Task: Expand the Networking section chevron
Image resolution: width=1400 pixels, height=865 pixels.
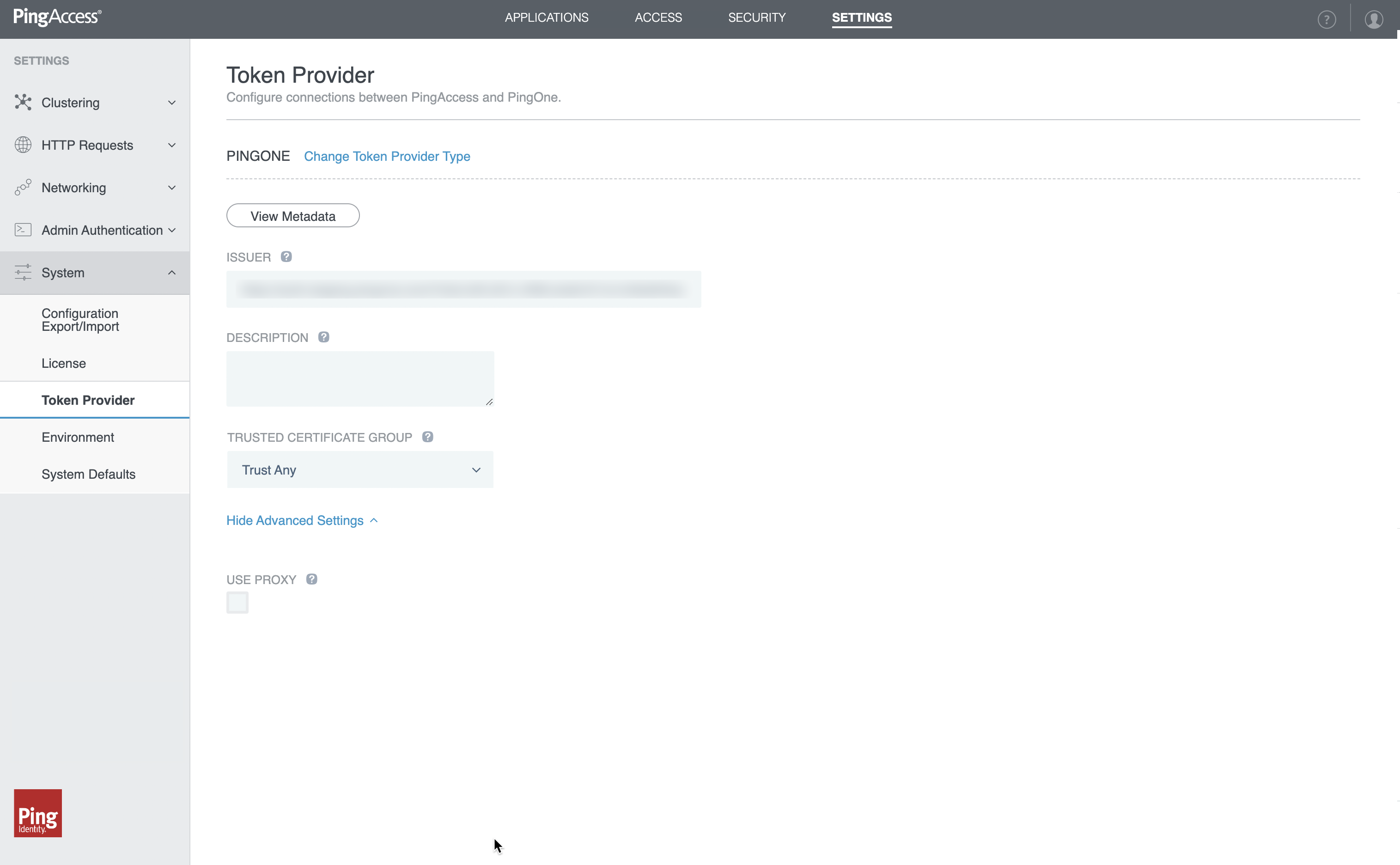Action: click(x=171, y=188)
